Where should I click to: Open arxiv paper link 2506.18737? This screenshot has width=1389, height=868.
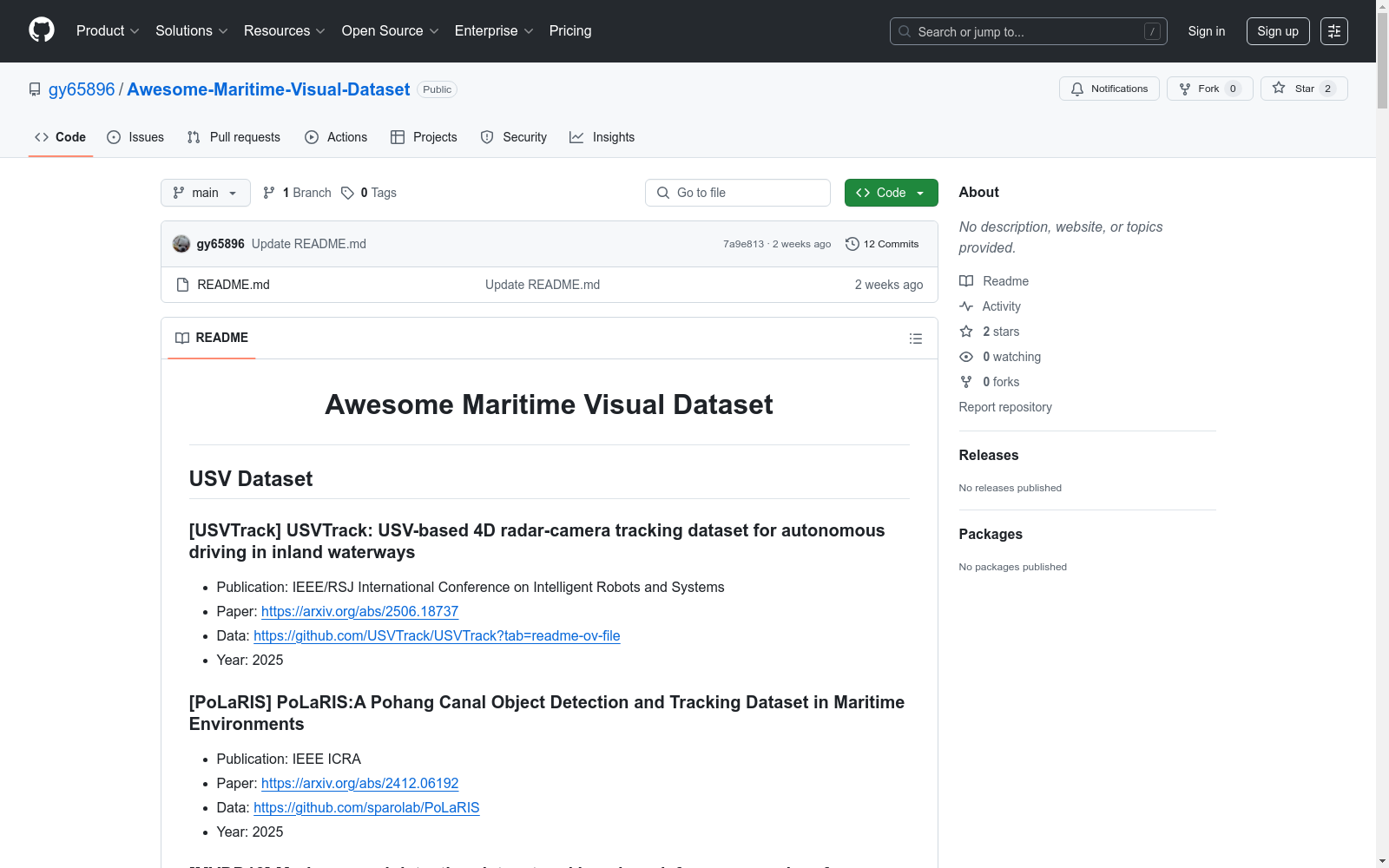coord(359,611)
